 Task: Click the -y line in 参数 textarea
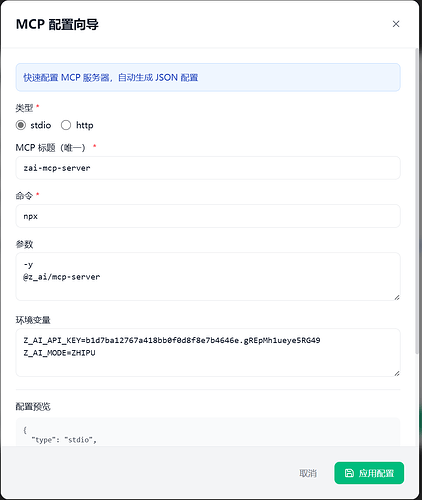point(28,265)
